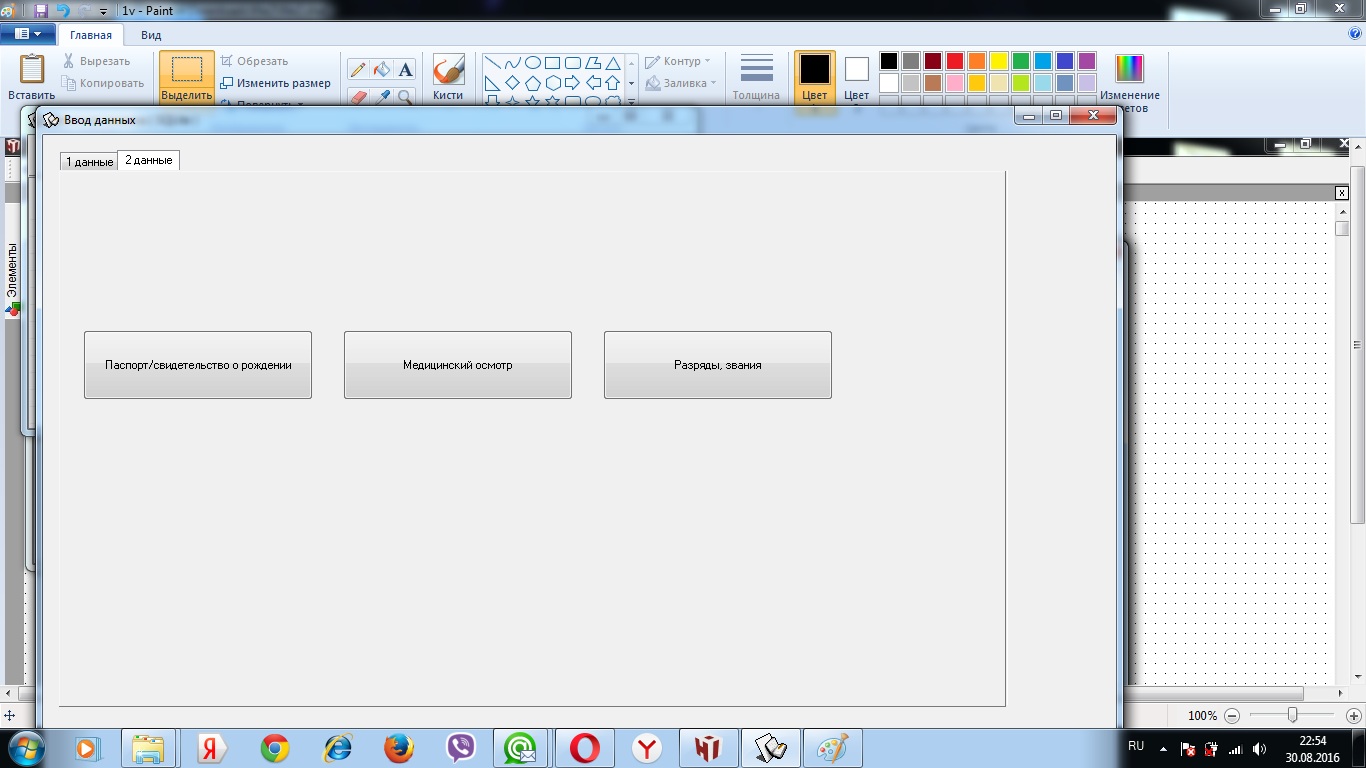Click Изменить размер resize button
The width and height of the screenshot is (1366, 768).
(x=276, y=83)
